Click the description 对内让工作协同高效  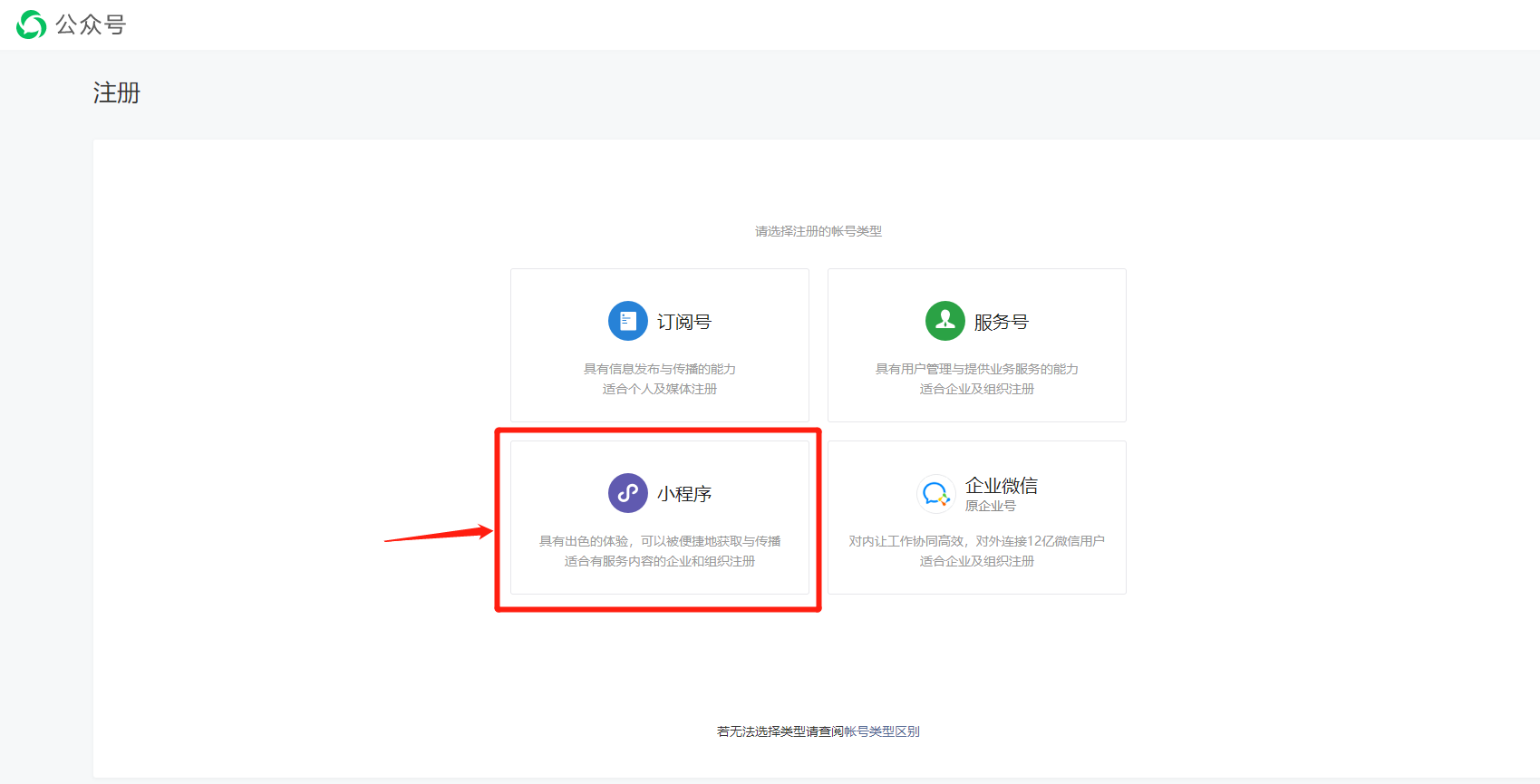976,541
